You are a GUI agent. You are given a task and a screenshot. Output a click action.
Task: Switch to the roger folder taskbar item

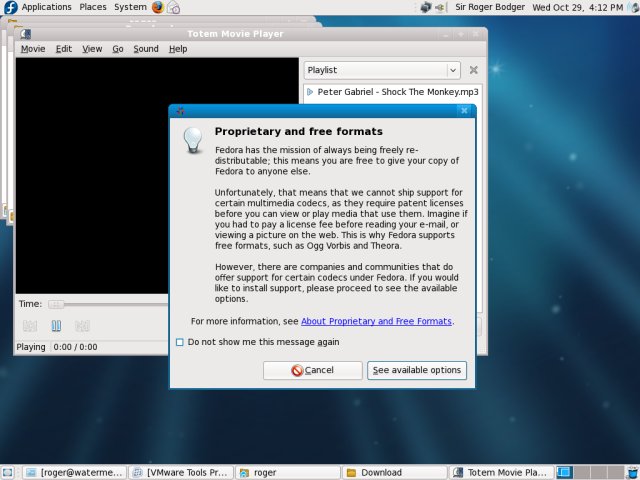click(x=288, y=473)
